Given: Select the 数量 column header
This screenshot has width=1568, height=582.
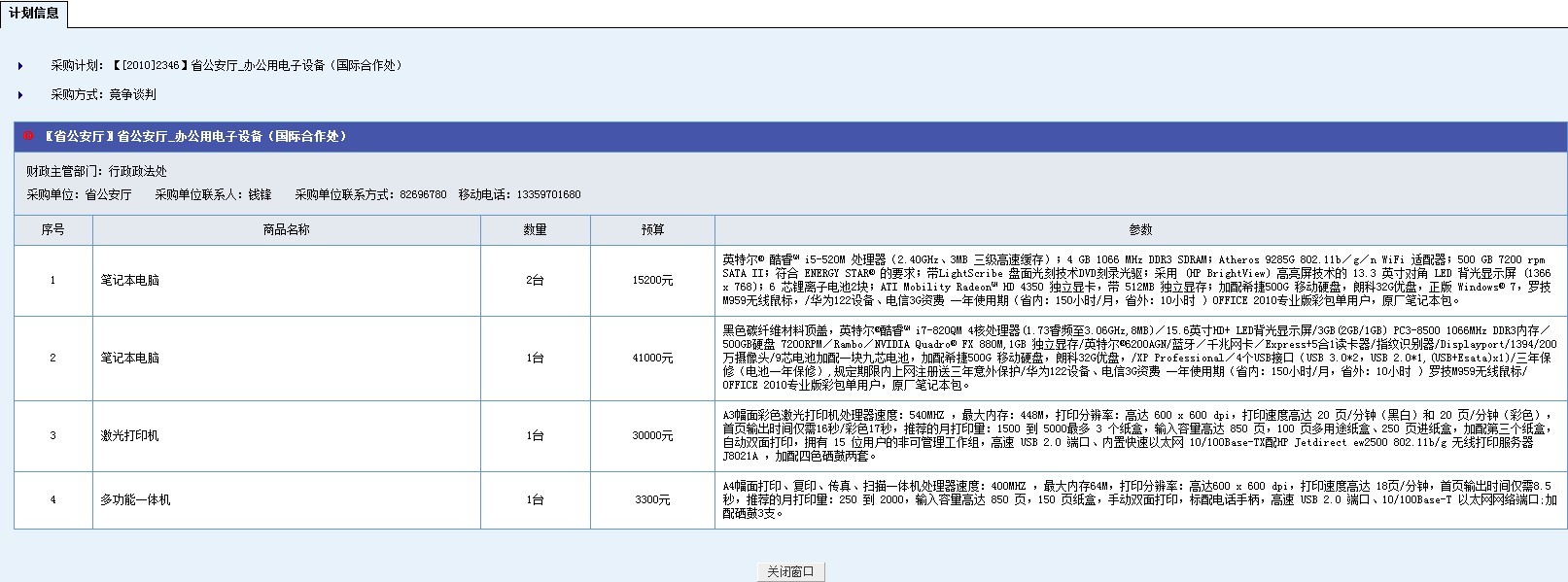Looking at the screenshot, I should click(536, 230).
